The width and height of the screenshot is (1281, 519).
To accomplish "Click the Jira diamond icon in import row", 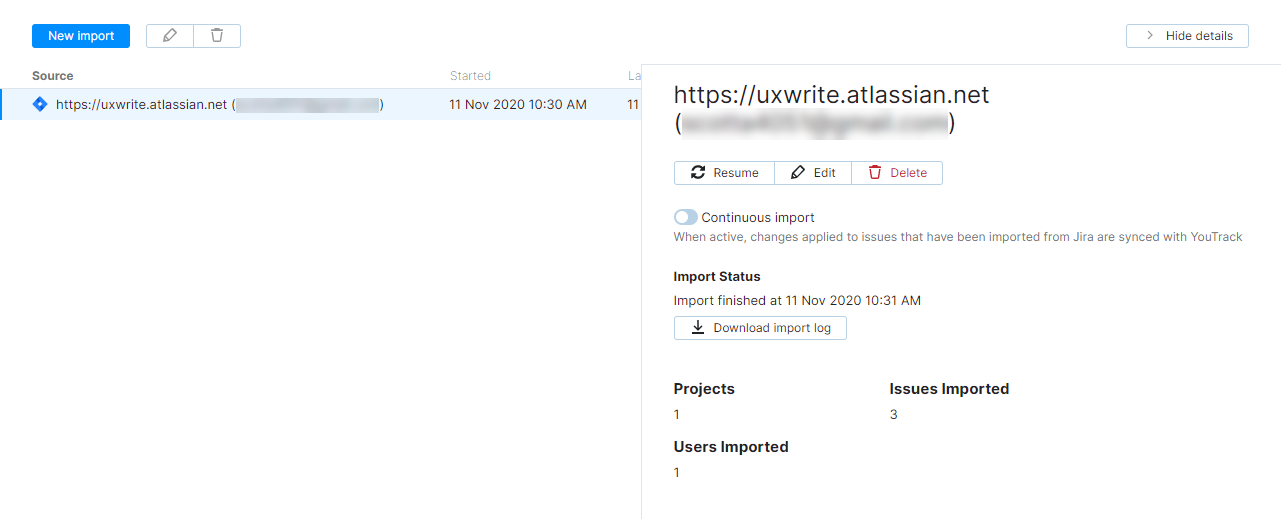I will (40, 104).
